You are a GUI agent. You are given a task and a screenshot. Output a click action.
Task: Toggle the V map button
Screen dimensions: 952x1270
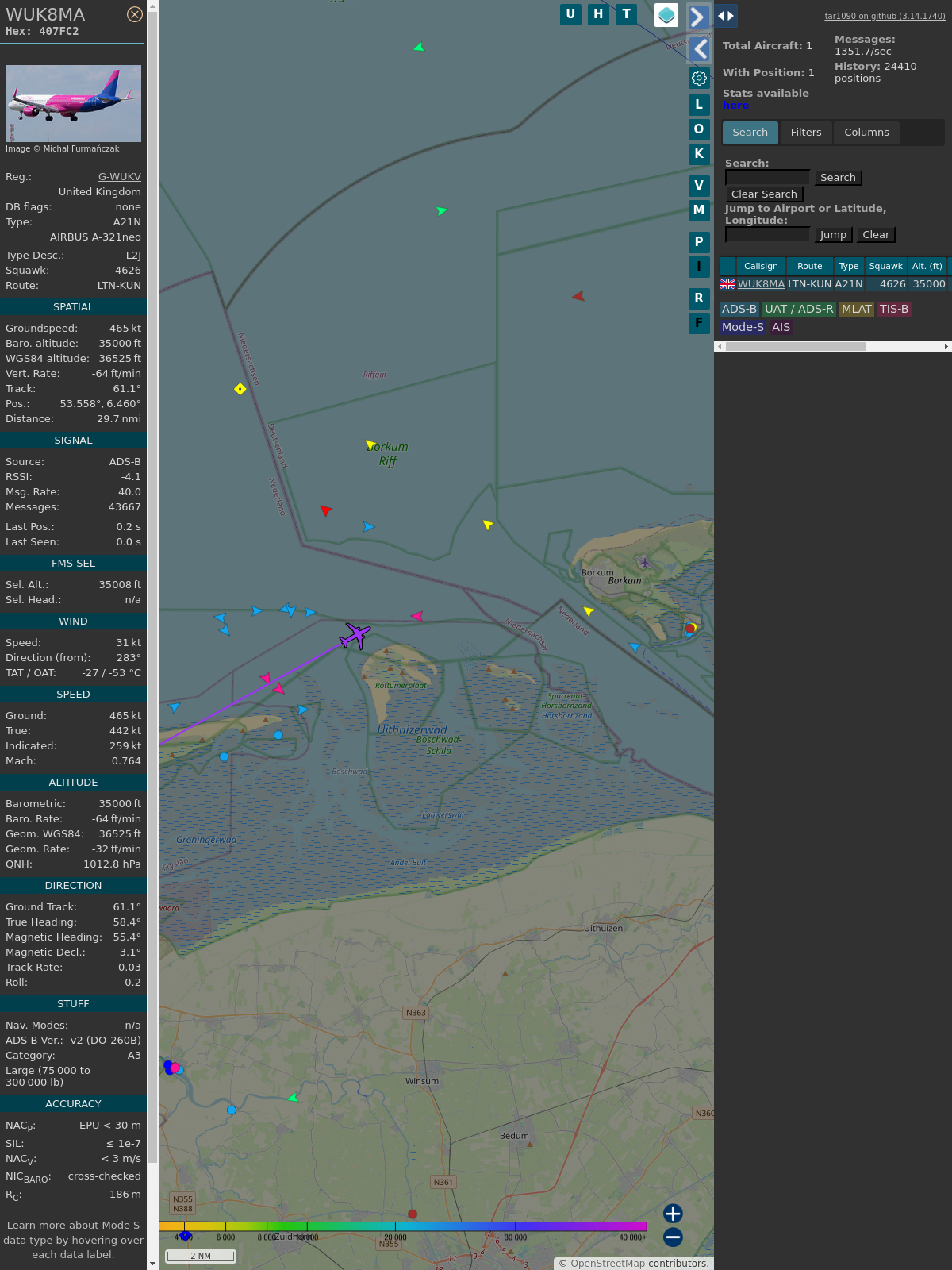pyautogui.click(x=699, y=186)
